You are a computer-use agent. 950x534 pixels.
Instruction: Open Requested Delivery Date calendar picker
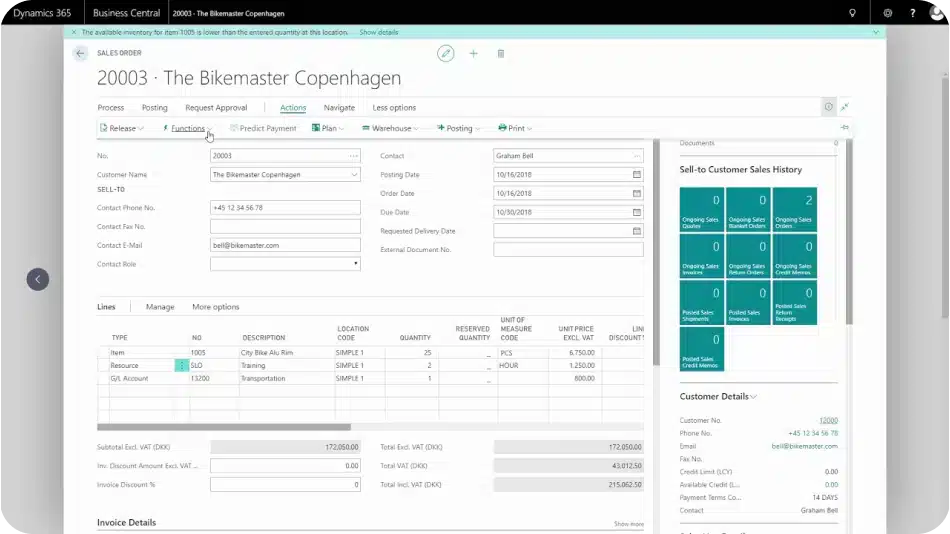(x=637, y=231)
